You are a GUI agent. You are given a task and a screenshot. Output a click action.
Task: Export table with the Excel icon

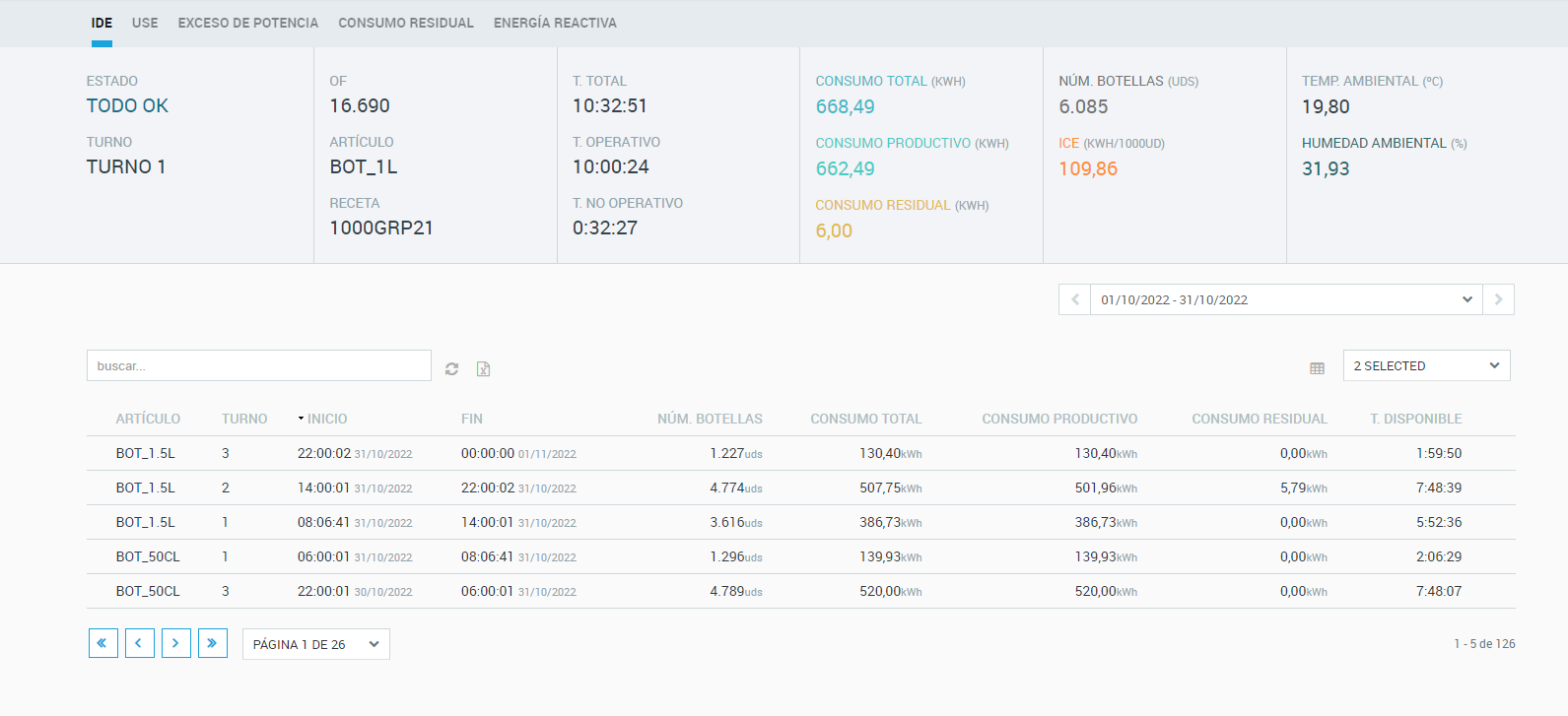[x=483, y=368]
